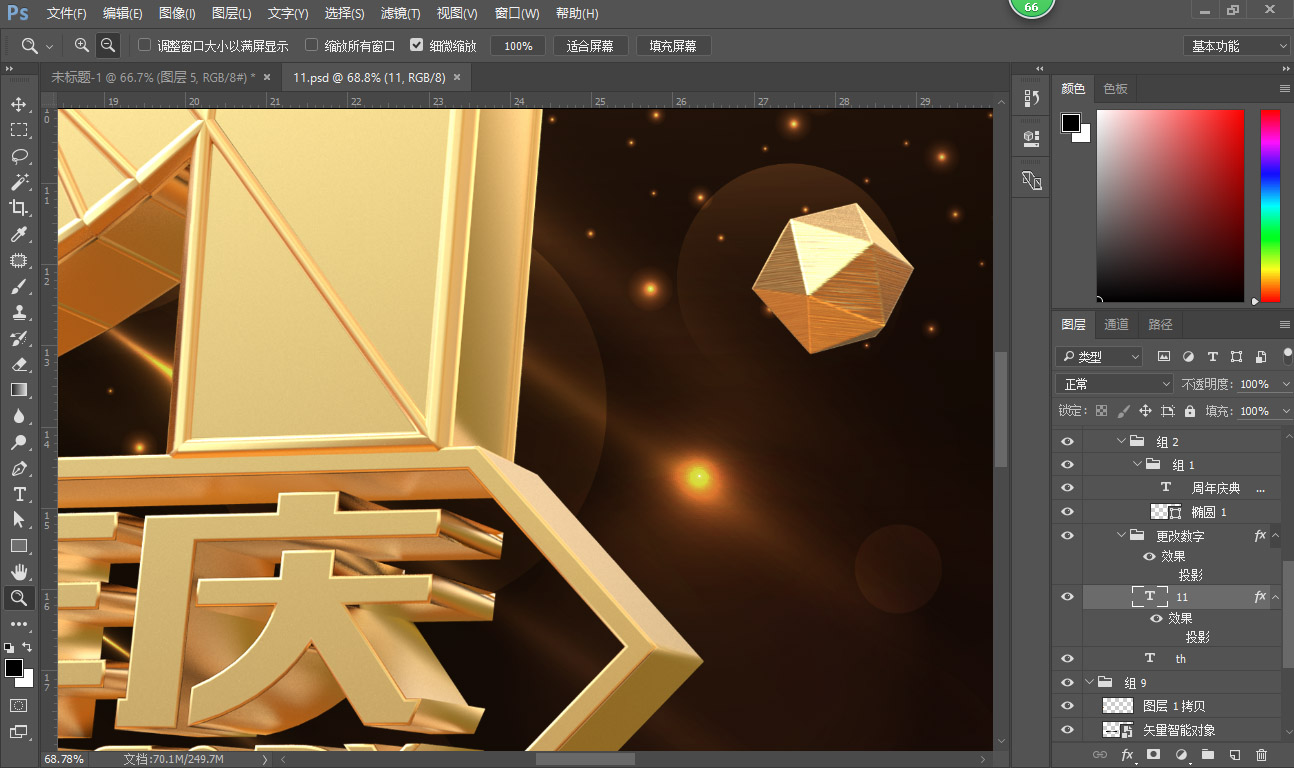Enable resize windows to fit checkbox
The width and height of the screenshot is (1294, 768).
(x=145, y=45)
